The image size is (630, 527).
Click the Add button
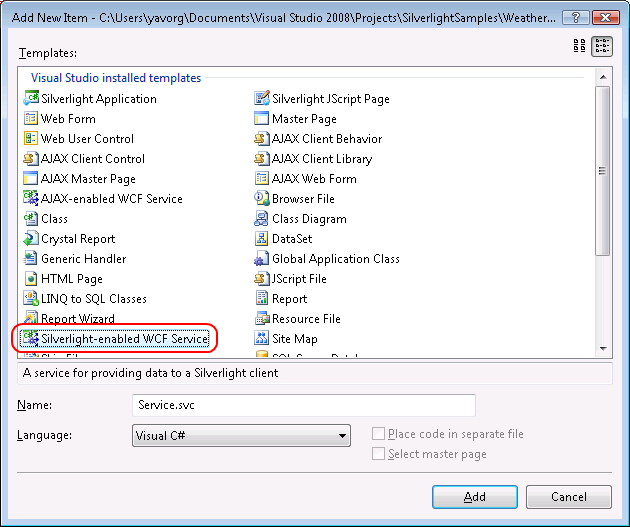click(x=475, y=497)
